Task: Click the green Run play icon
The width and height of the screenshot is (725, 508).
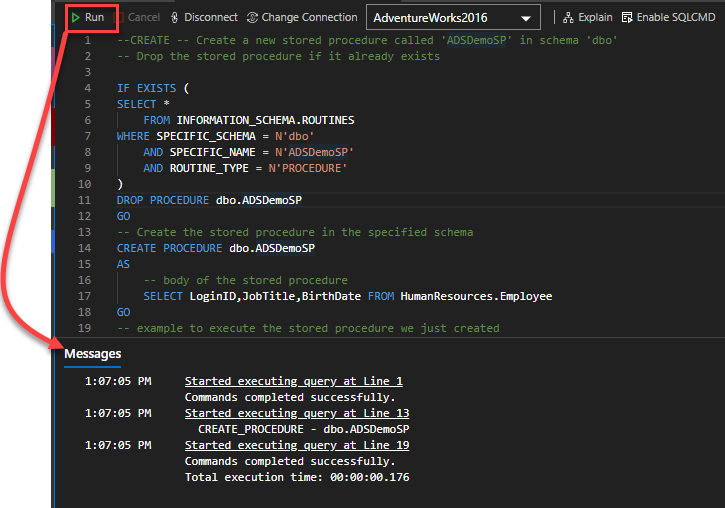Action: (x=76, y=18)
